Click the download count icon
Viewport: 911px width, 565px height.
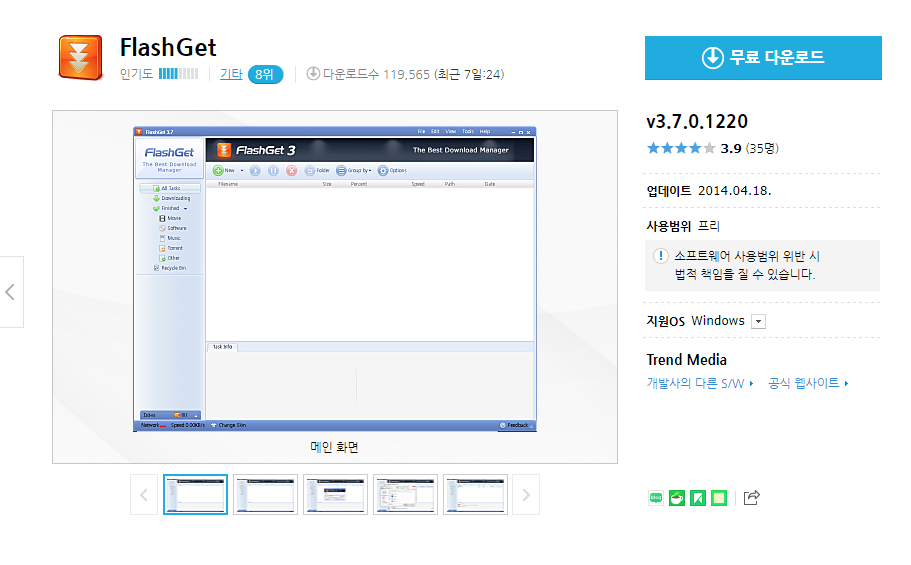(x=313, y=73)
